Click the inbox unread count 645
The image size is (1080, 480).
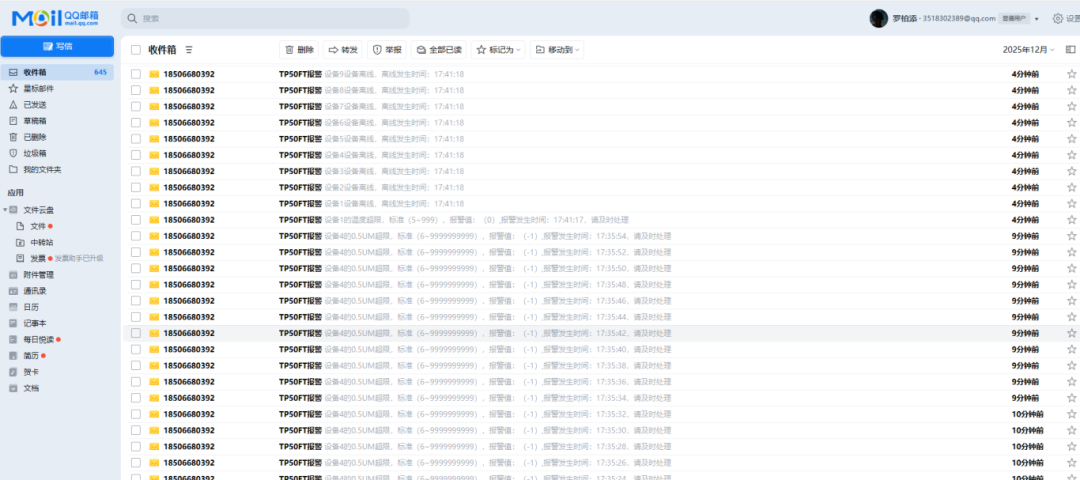(101, 72)
